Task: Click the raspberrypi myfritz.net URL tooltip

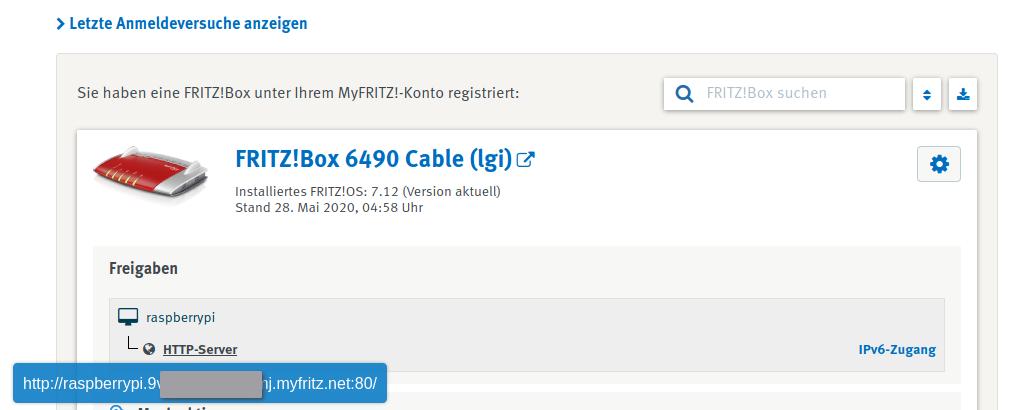Action: click(x=199, y=384)
